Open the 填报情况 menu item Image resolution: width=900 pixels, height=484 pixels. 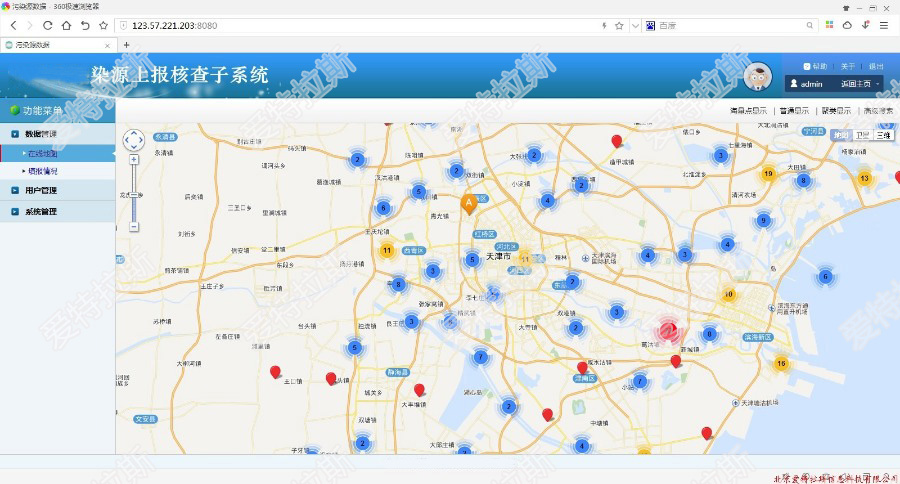click(x=43, y=172)
